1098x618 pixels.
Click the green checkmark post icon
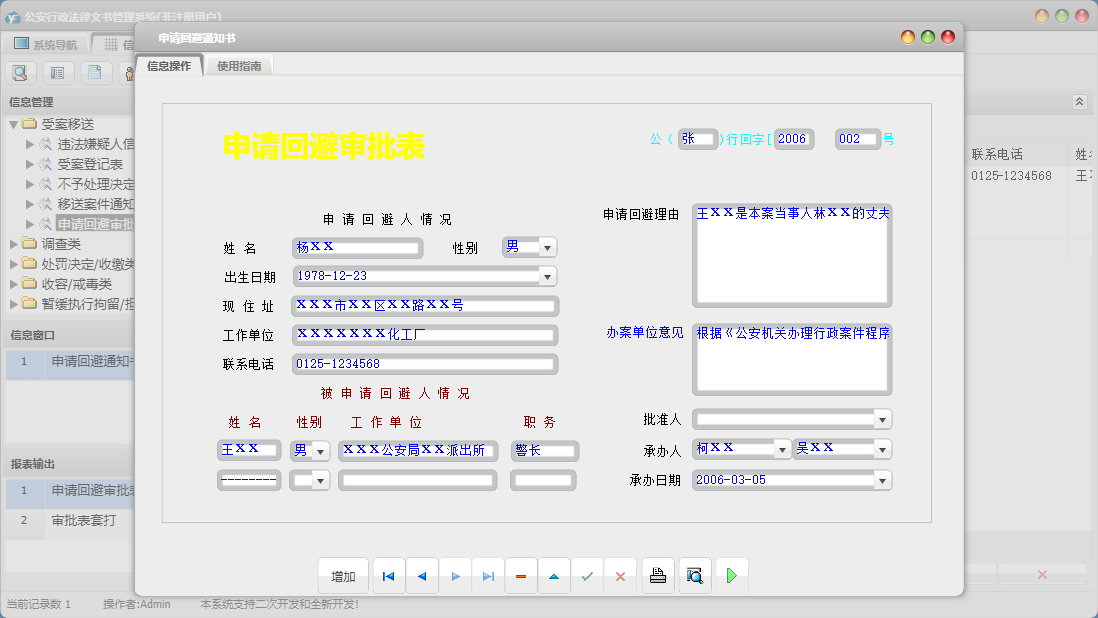587,576
